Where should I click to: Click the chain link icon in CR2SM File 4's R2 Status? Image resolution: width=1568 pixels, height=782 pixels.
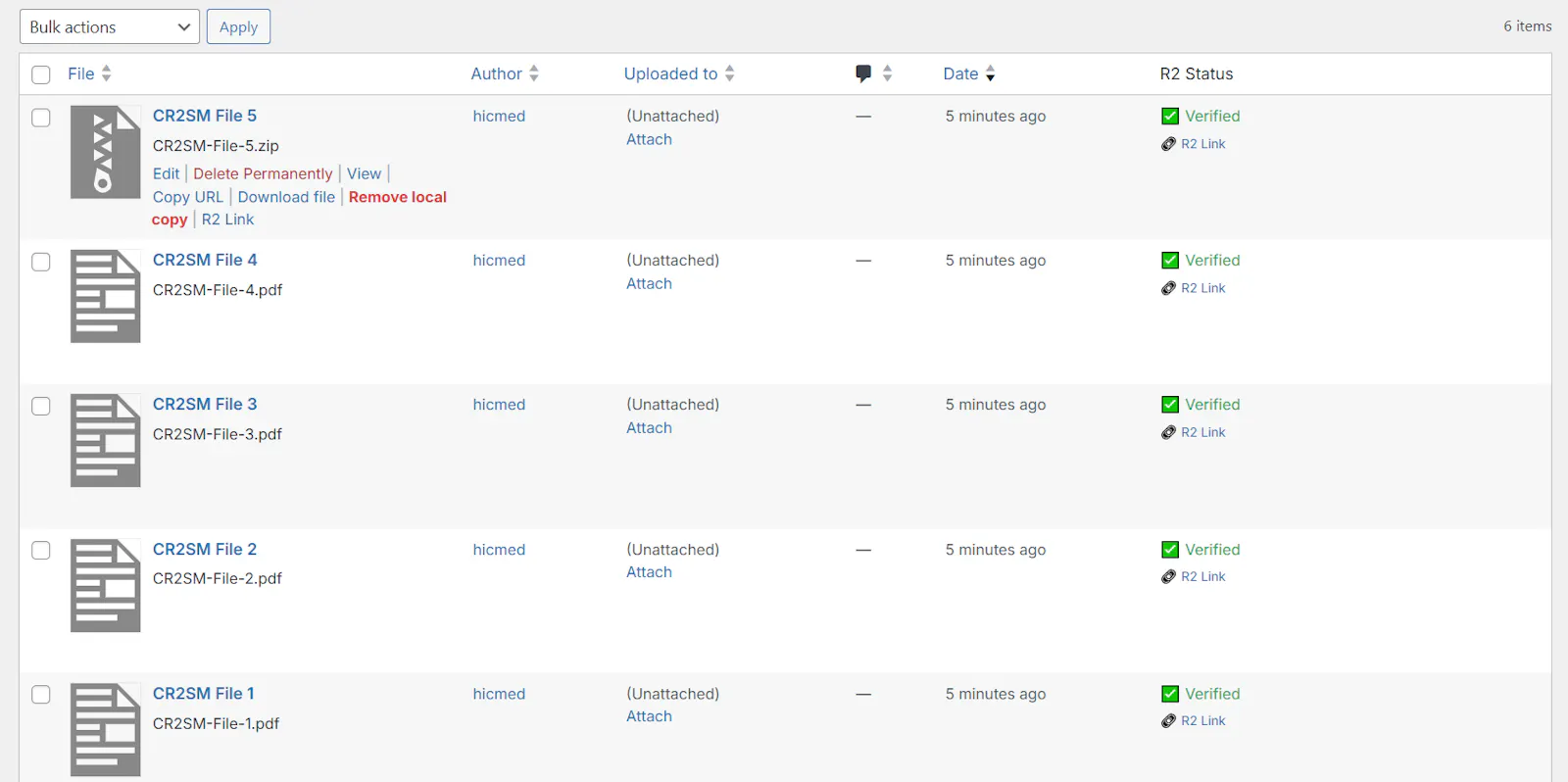tap(1168, 288)
